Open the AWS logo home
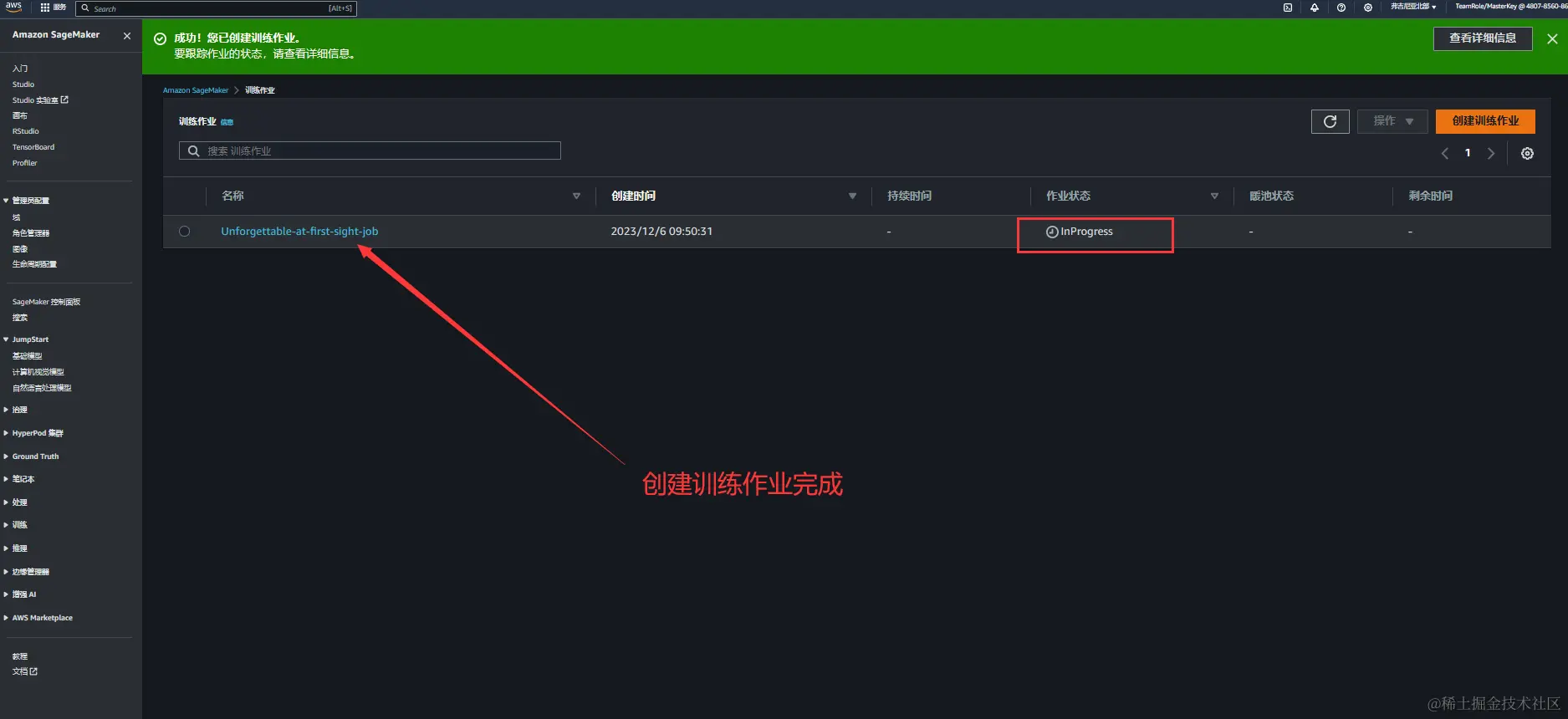The width and height of the screenshot is (1568, 719). [13, 7]
